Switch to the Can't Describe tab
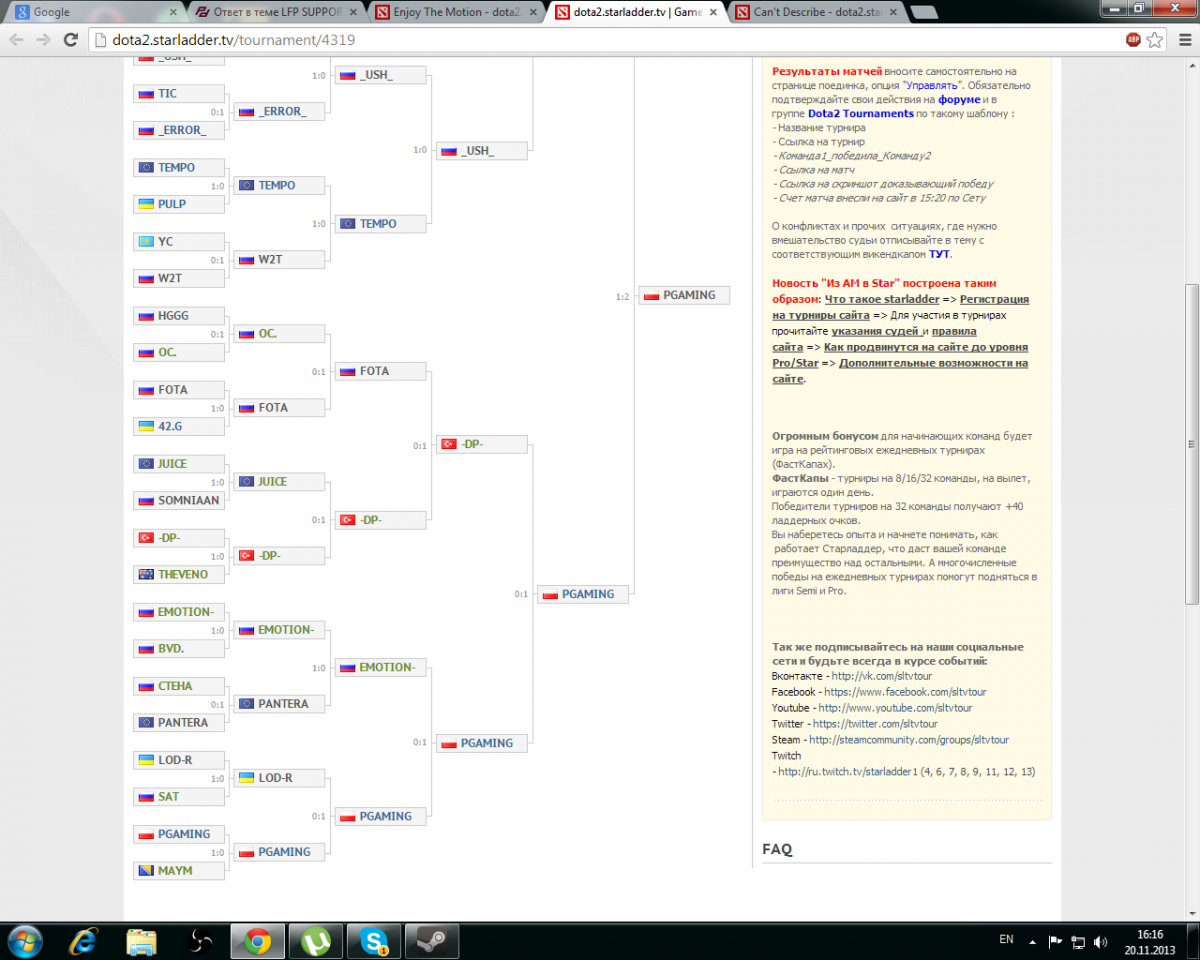This screenshot has height=960, width=1200. click(810, 13)
